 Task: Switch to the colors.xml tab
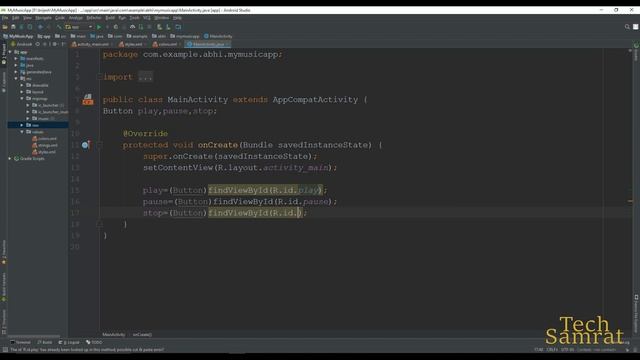[x=166, y=44]
